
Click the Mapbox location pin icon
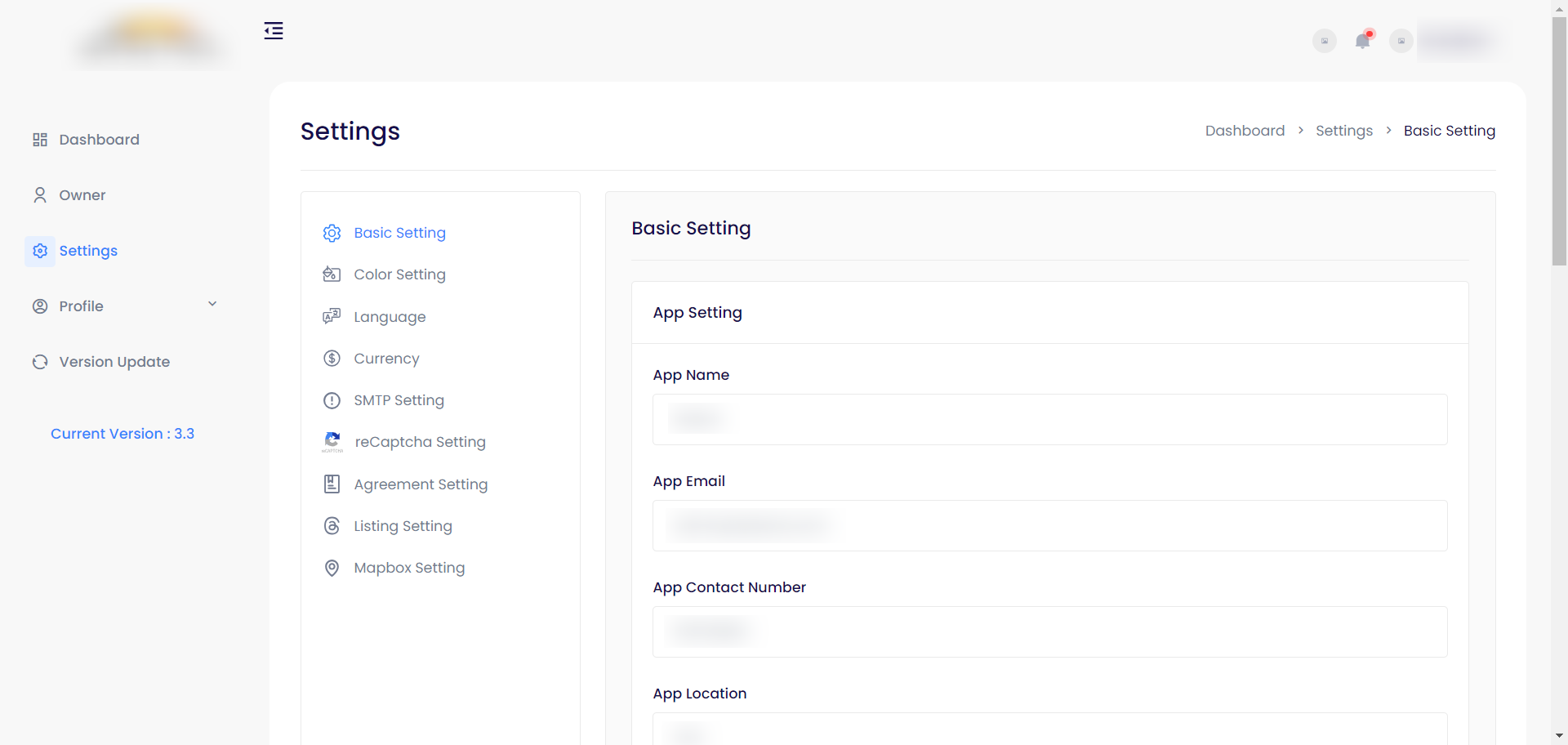coord(332,568)
